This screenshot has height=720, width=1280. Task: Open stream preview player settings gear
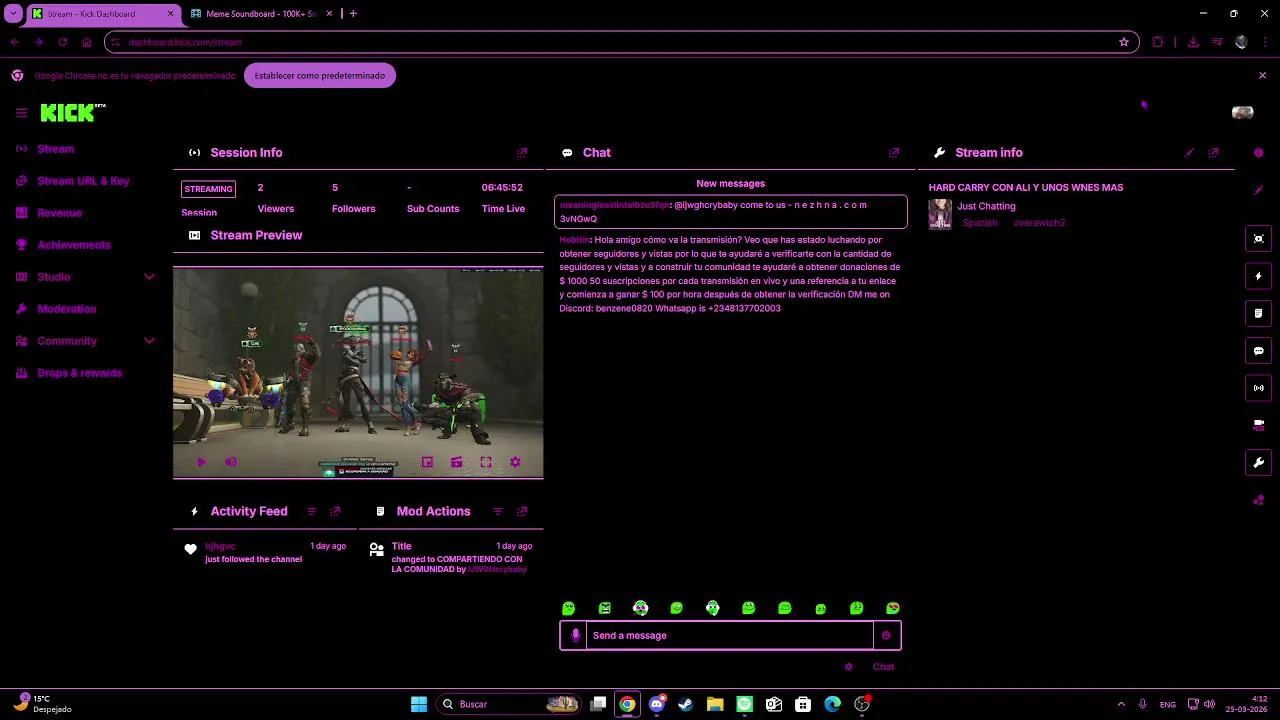tap(515, 462)
